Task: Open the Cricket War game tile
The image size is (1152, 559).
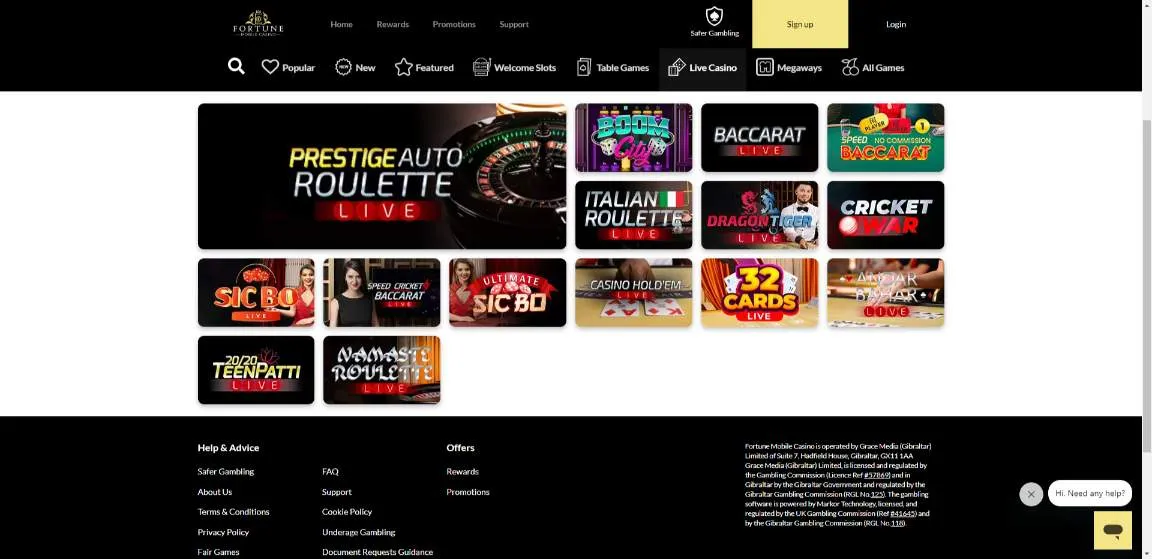Action: click(885, 215)
